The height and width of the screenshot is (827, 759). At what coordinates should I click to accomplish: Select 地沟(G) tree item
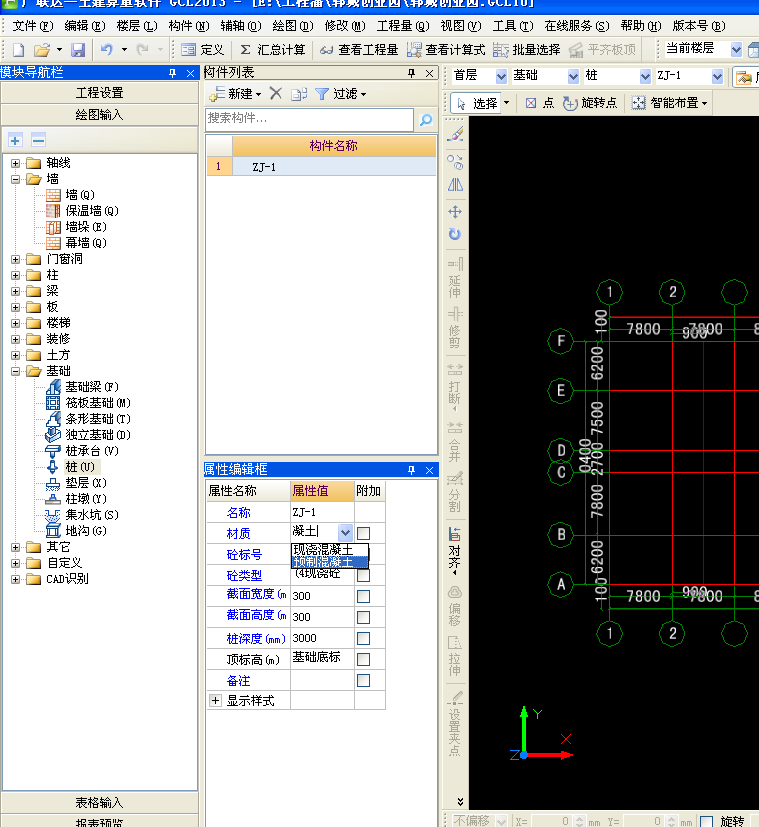click(85, 531)
